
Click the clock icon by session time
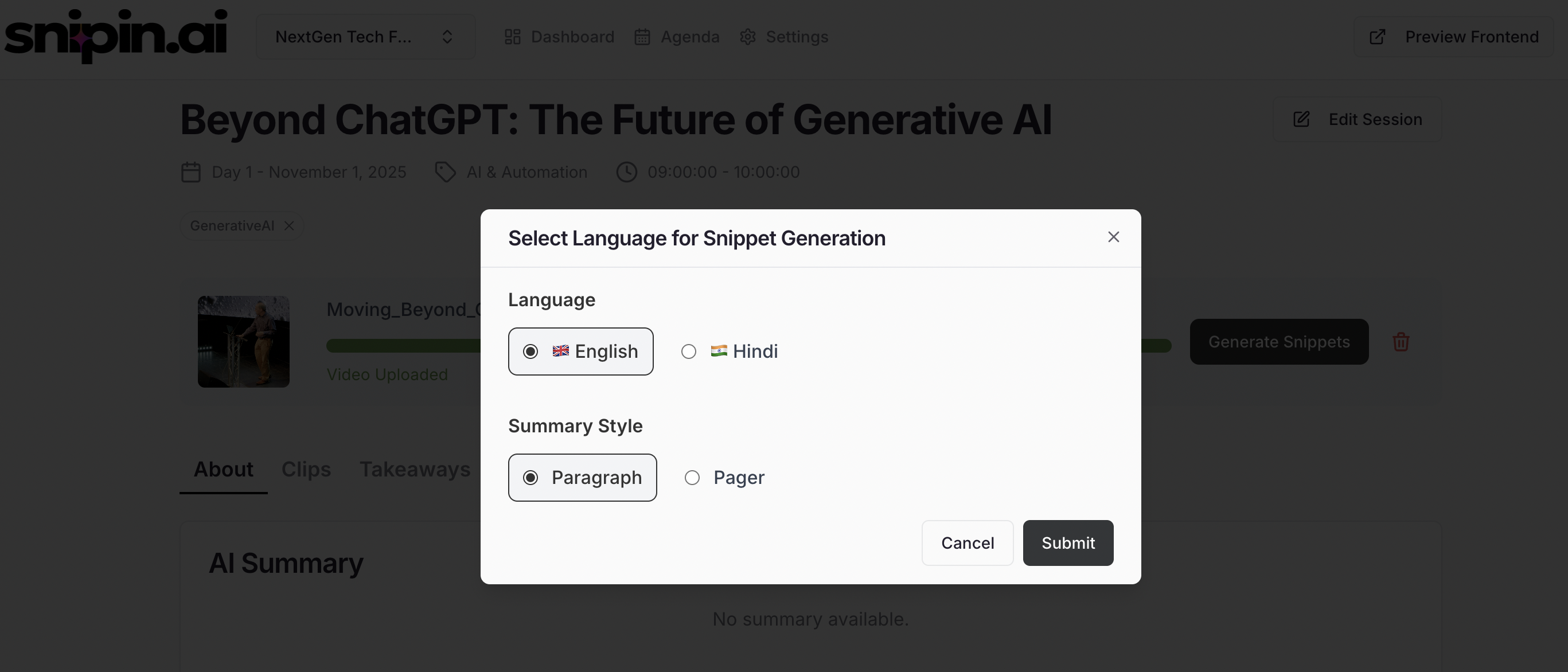(626, 172)
